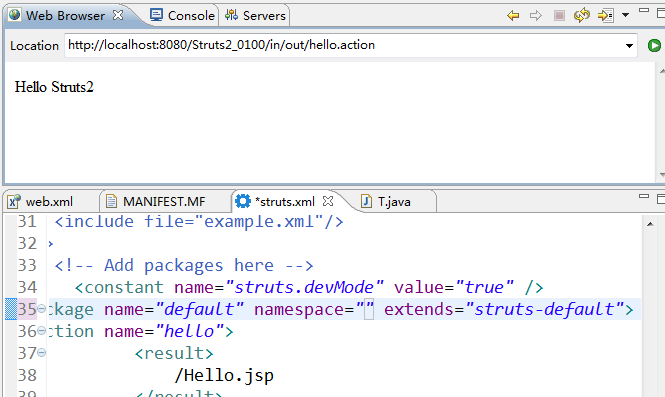Click the "true" value on line 34
665x397 pixels.
[484, 288]
